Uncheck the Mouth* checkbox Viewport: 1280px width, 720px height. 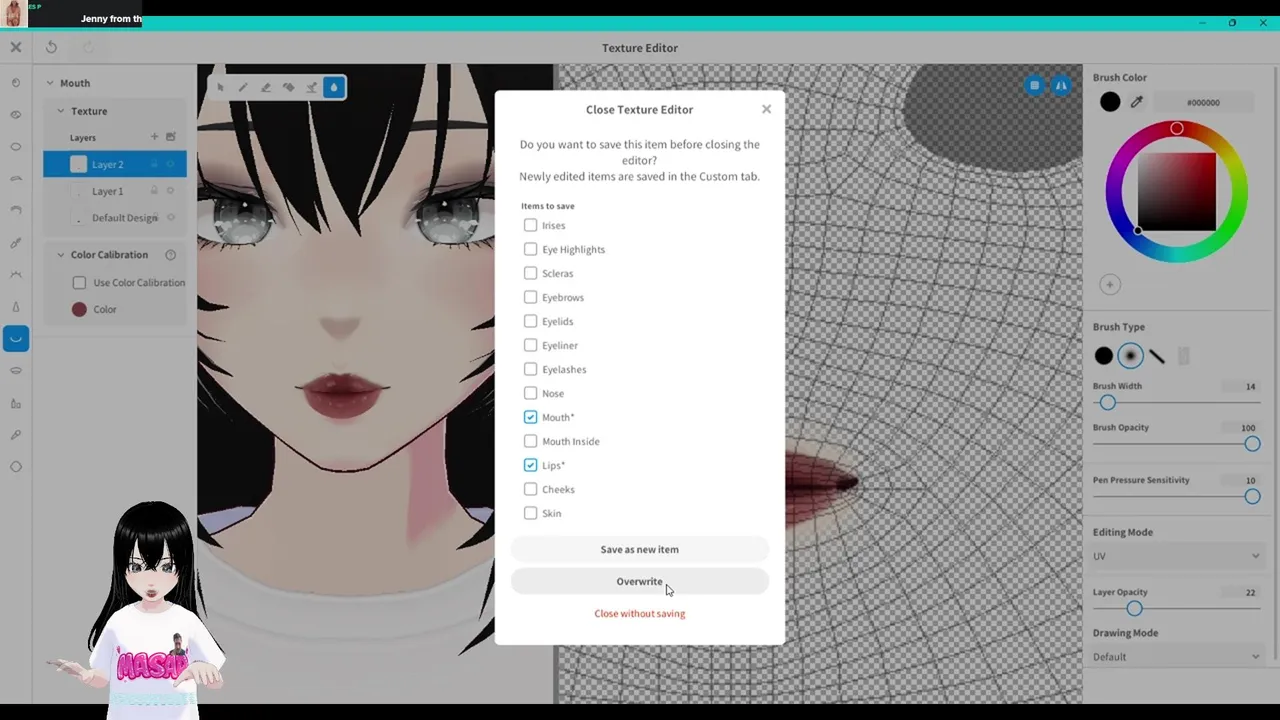(530, 417)
